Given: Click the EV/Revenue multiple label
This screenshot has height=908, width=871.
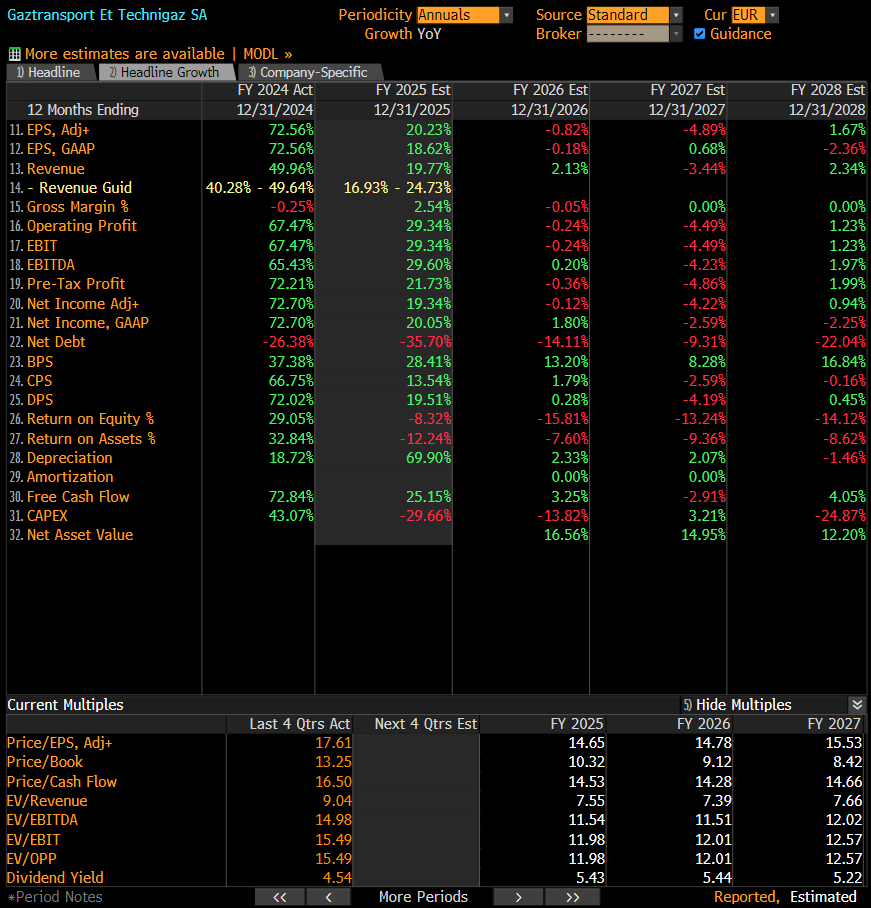Looking at the screenshot, I should (47, 801).
